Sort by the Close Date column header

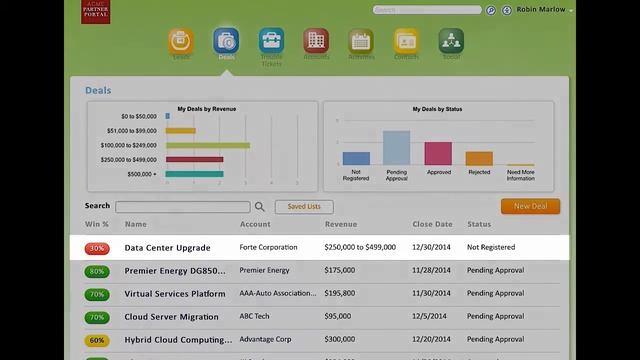coord(432,224)
